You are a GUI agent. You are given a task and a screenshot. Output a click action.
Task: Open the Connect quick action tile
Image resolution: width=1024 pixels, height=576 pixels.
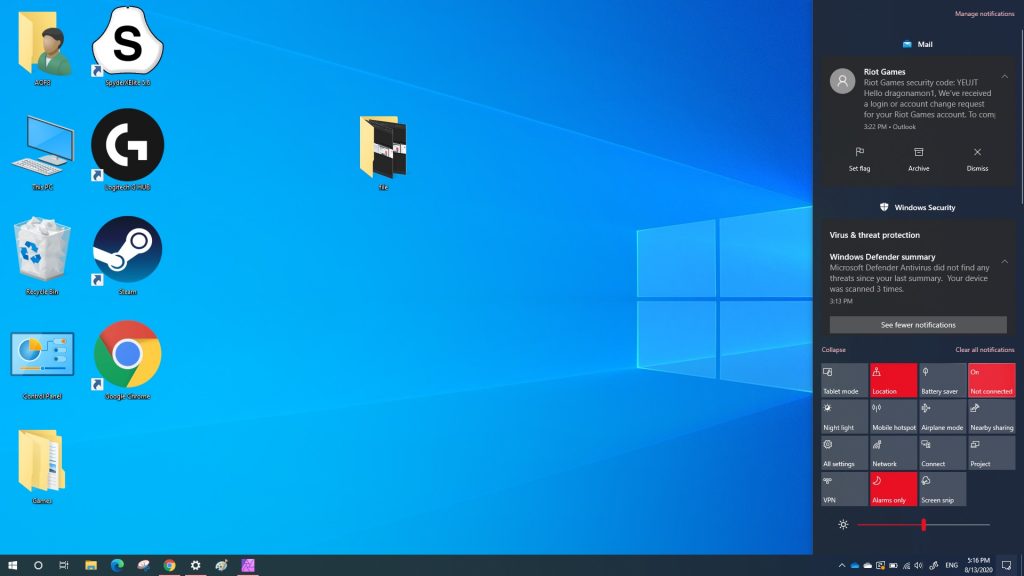click(x=942, y=453)
